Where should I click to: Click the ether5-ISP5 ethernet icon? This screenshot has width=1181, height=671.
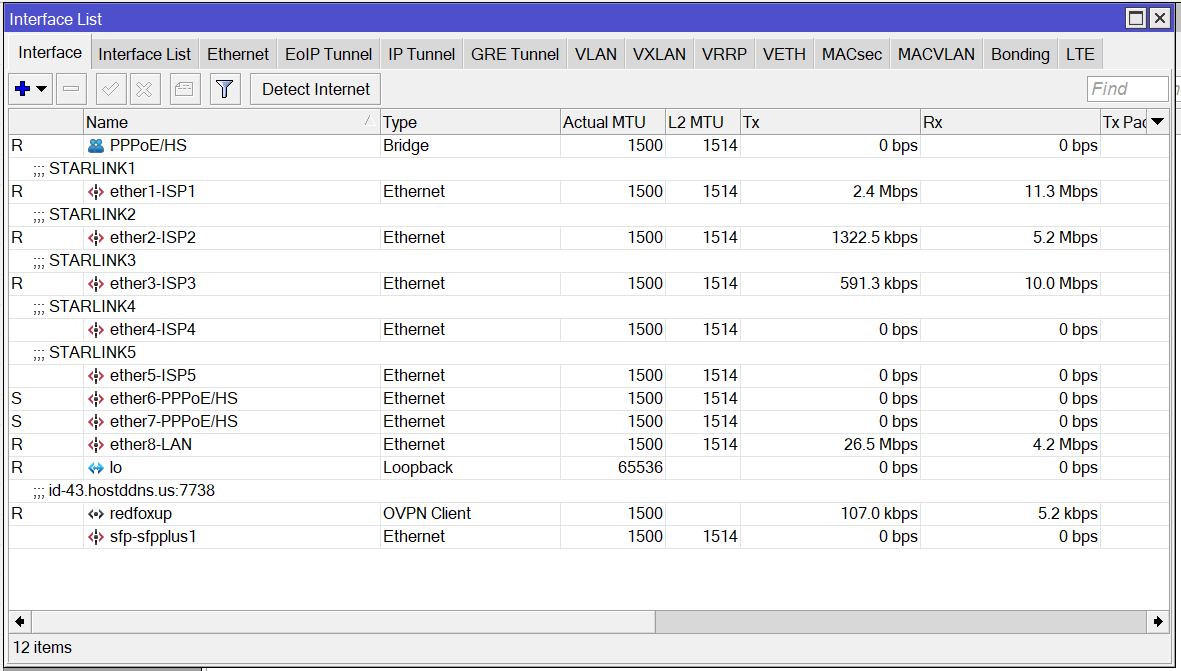(x=96, y=375)
